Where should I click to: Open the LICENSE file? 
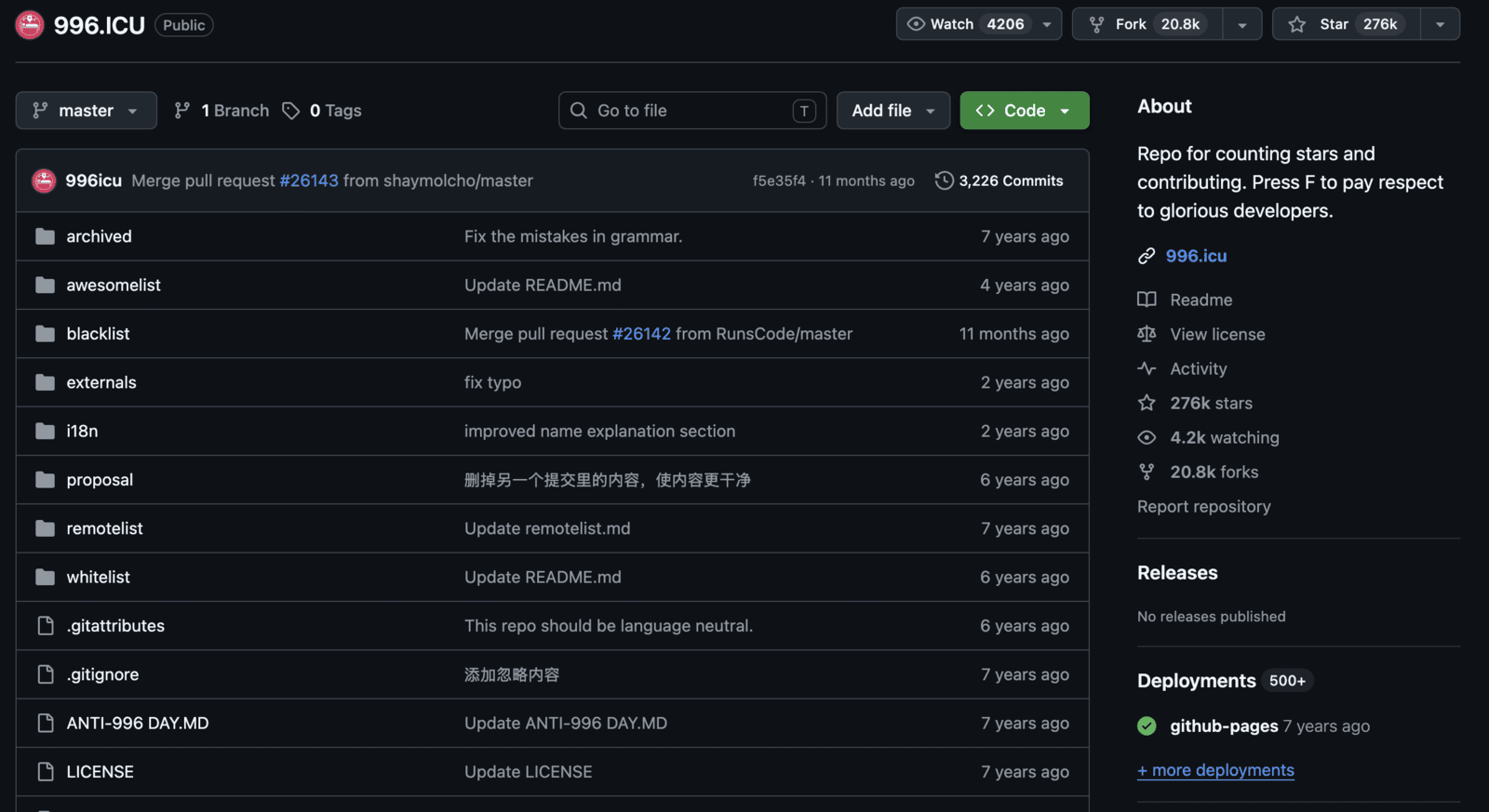(100, 772)
